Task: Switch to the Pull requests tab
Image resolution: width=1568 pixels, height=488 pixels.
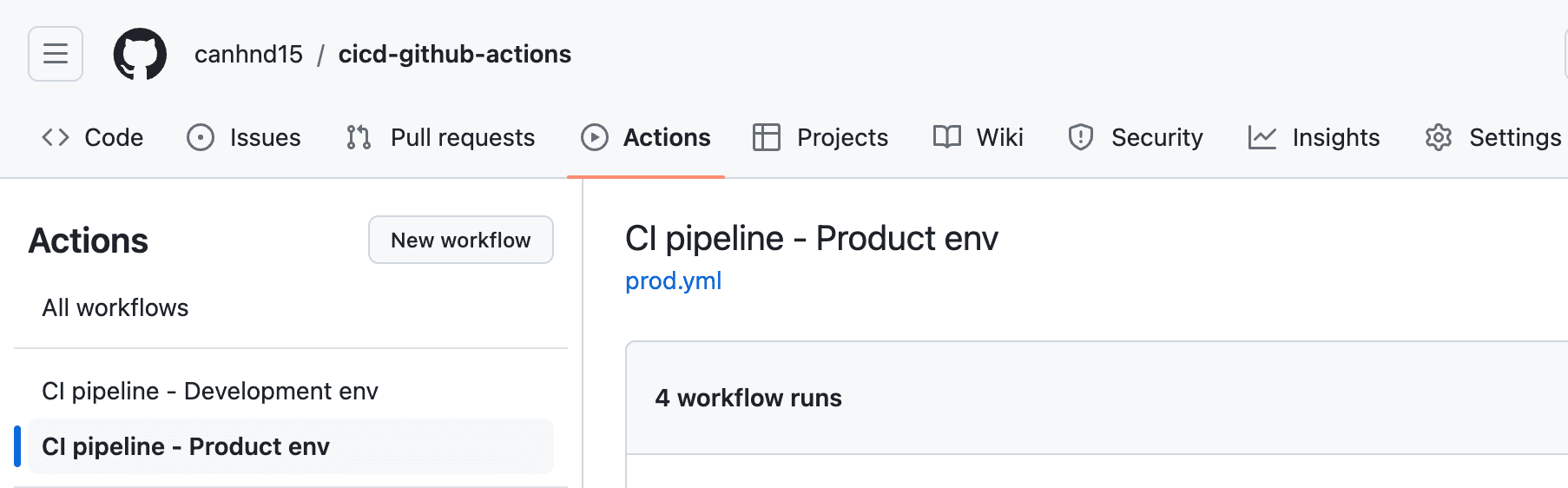Action: pyautogui.click(x=463, y=137)
